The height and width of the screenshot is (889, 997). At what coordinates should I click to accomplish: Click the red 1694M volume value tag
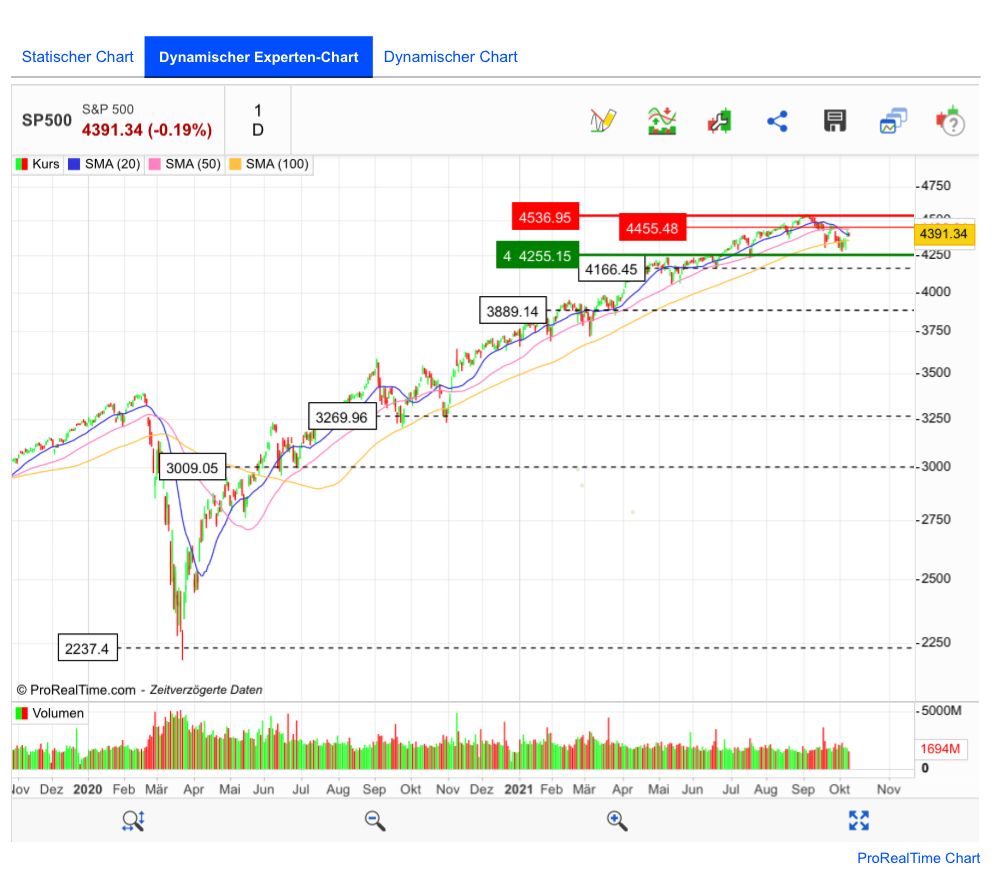coord(940,748)
